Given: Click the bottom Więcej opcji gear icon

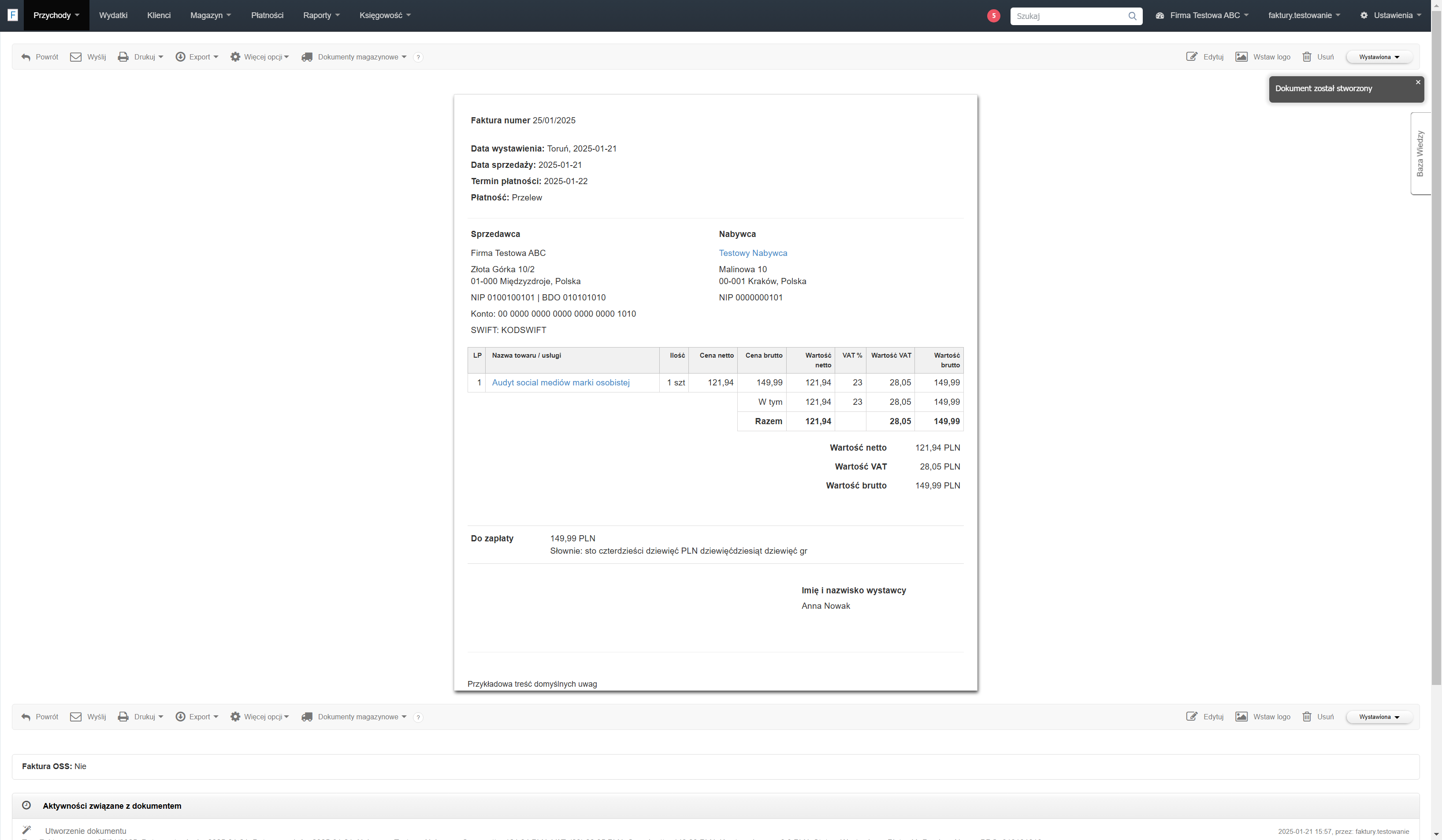Looking at the screenshot, I should (235, 717).
